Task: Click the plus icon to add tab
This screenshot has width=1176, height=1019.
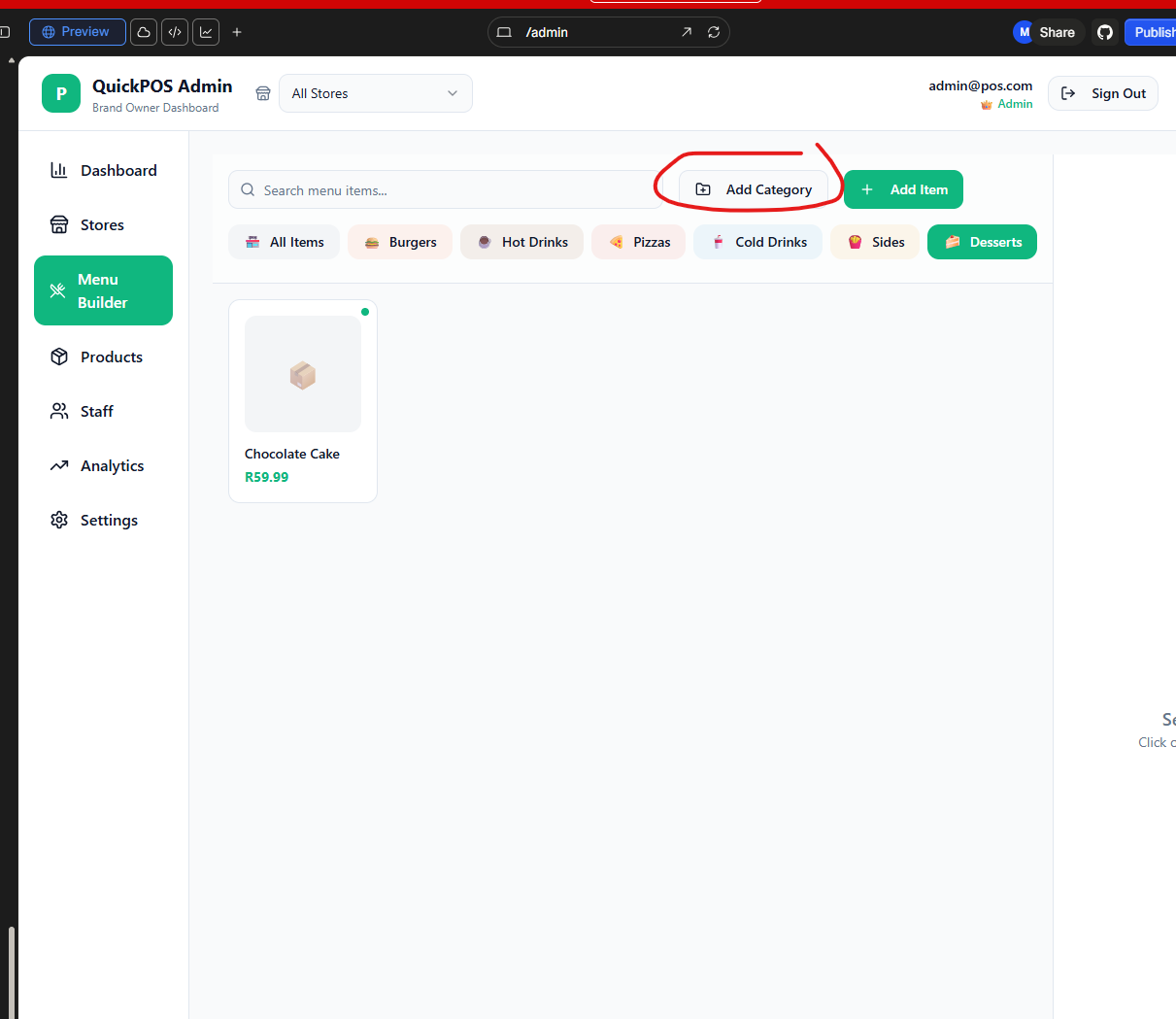Action: click(237, 32)
